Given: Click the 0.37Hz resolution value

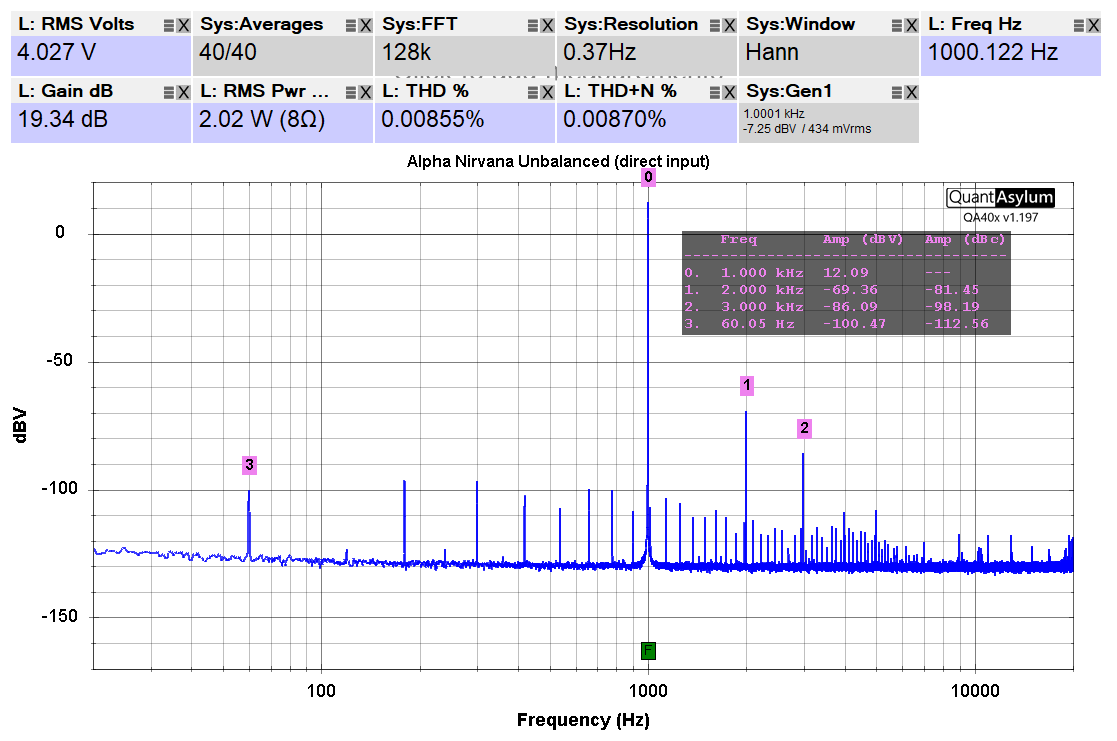Looking at the screenshot, I should point(600,53).
